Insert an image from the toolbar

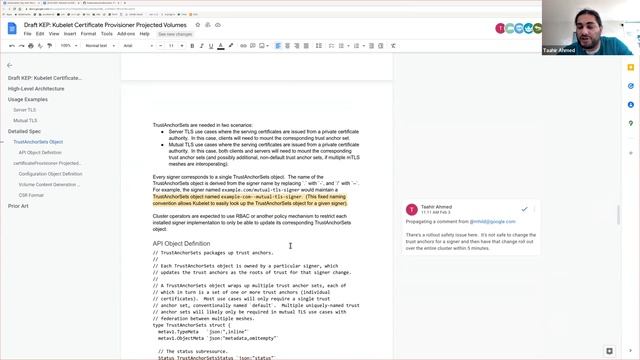[x=262, y=46]
